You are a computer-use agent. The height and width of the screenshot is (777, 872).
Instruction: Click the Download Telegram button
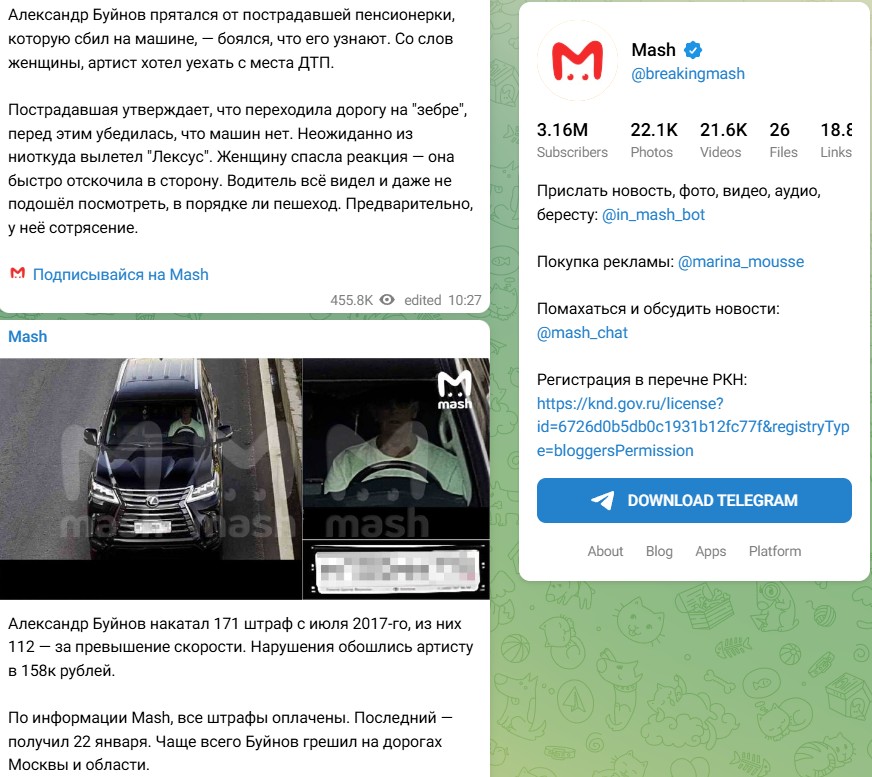pos(694,500)
